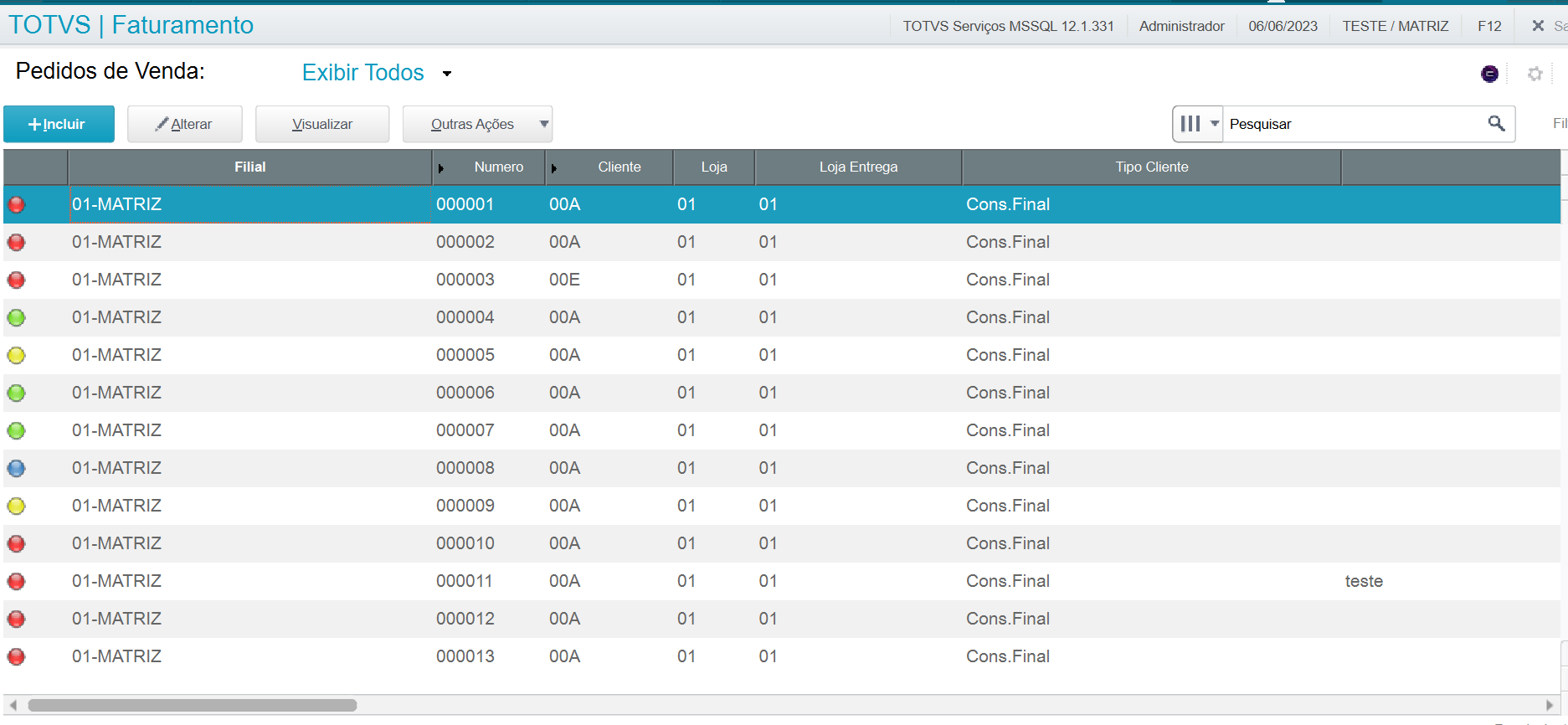Select order number 000002 cell
The image size is (1568, 725).
coord(465,242)
